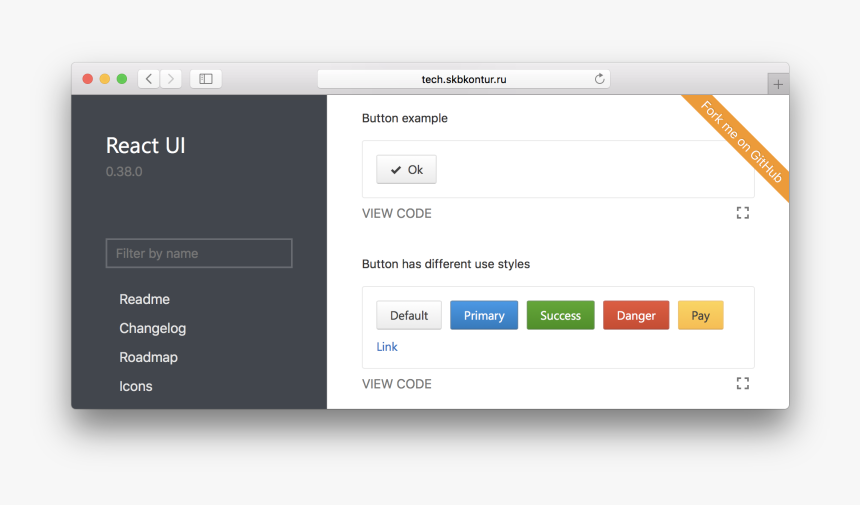Focus the Filter by name field

pyautogui.click(x=199, y=253)
